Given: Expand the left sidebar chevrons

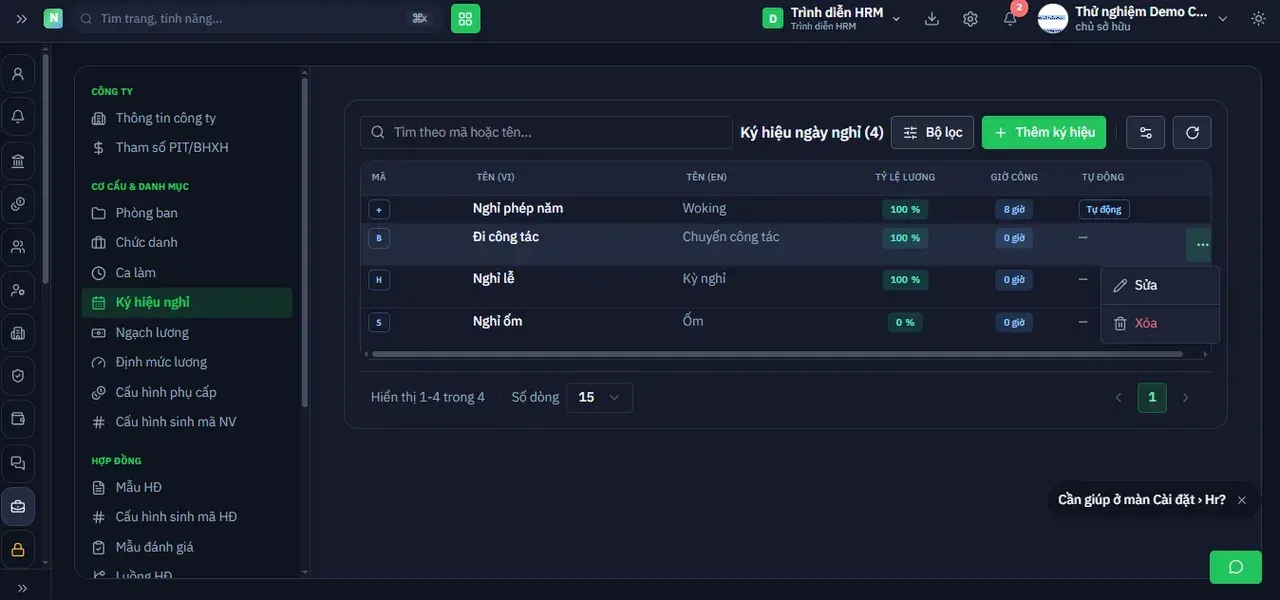Looking at the screenshot, I should pos(22,19).
